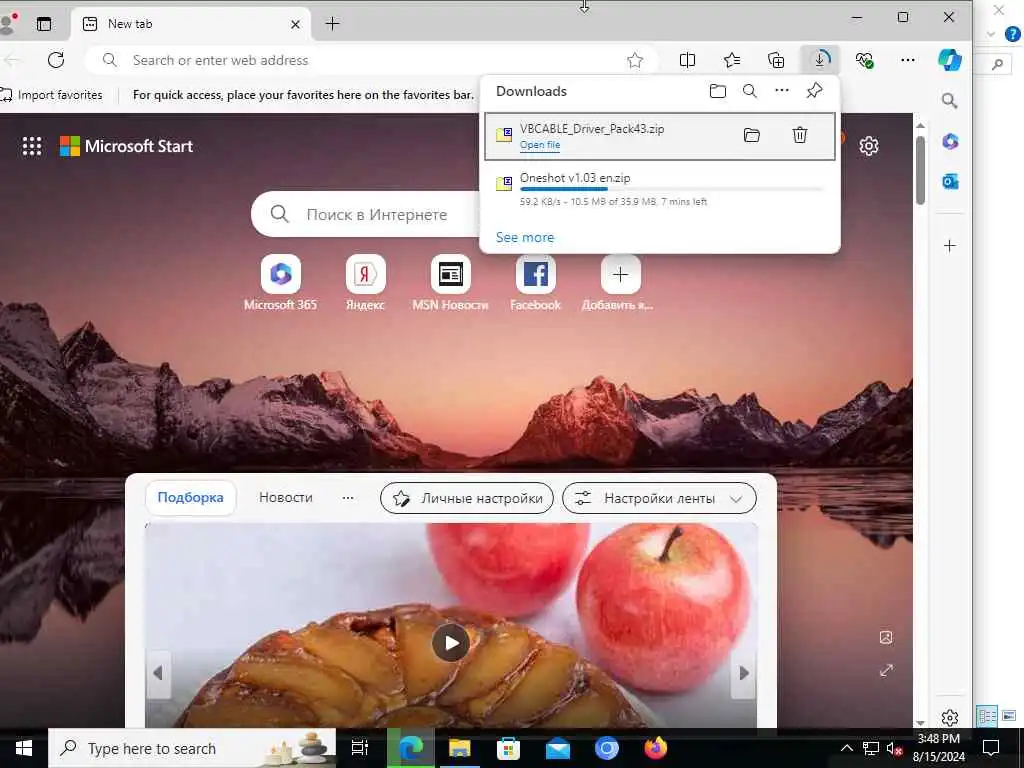The image size is (1024, 768).
Task: Open the help icon in background window
Action: click(1013, 34)
